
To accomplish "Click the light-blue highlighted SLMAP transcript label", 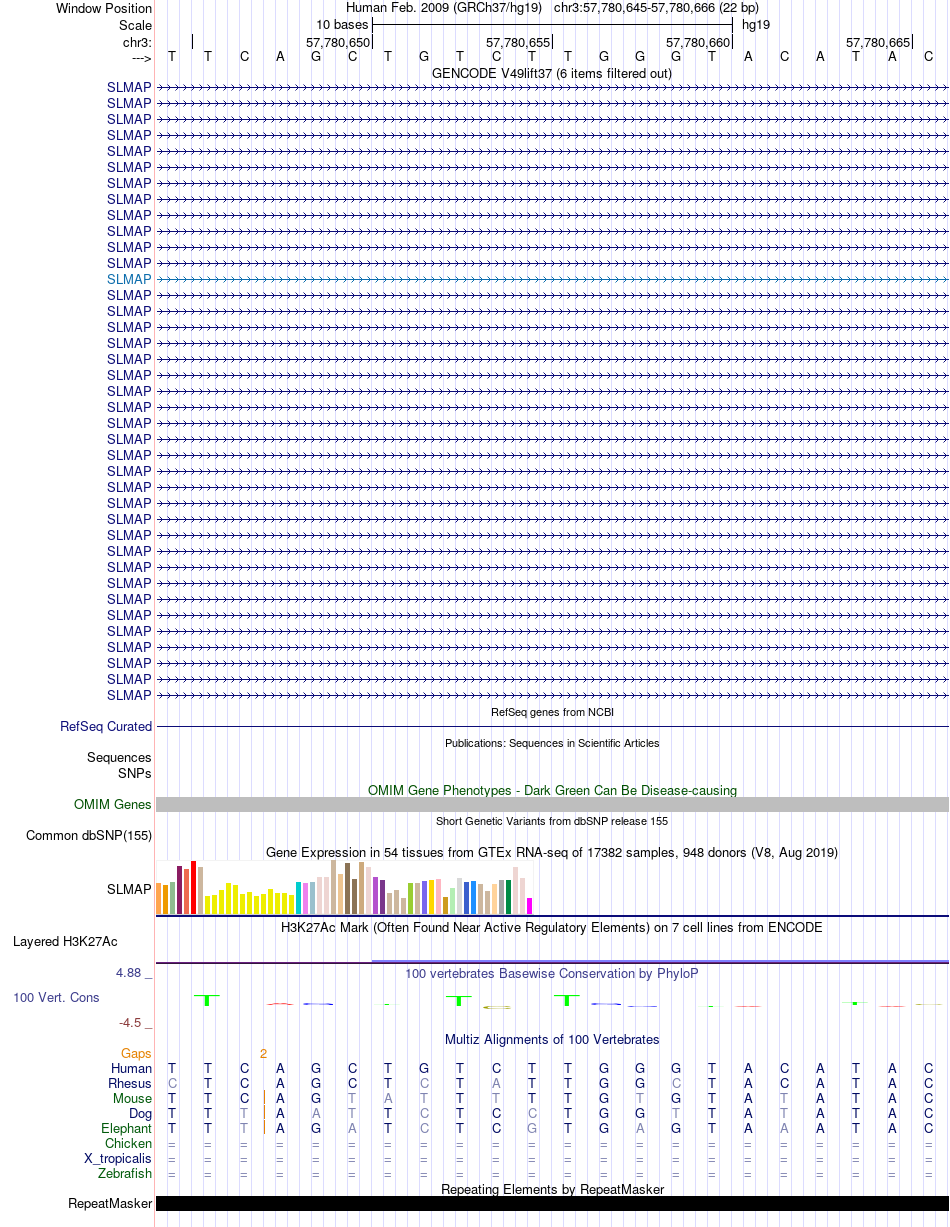I will 129,279.
